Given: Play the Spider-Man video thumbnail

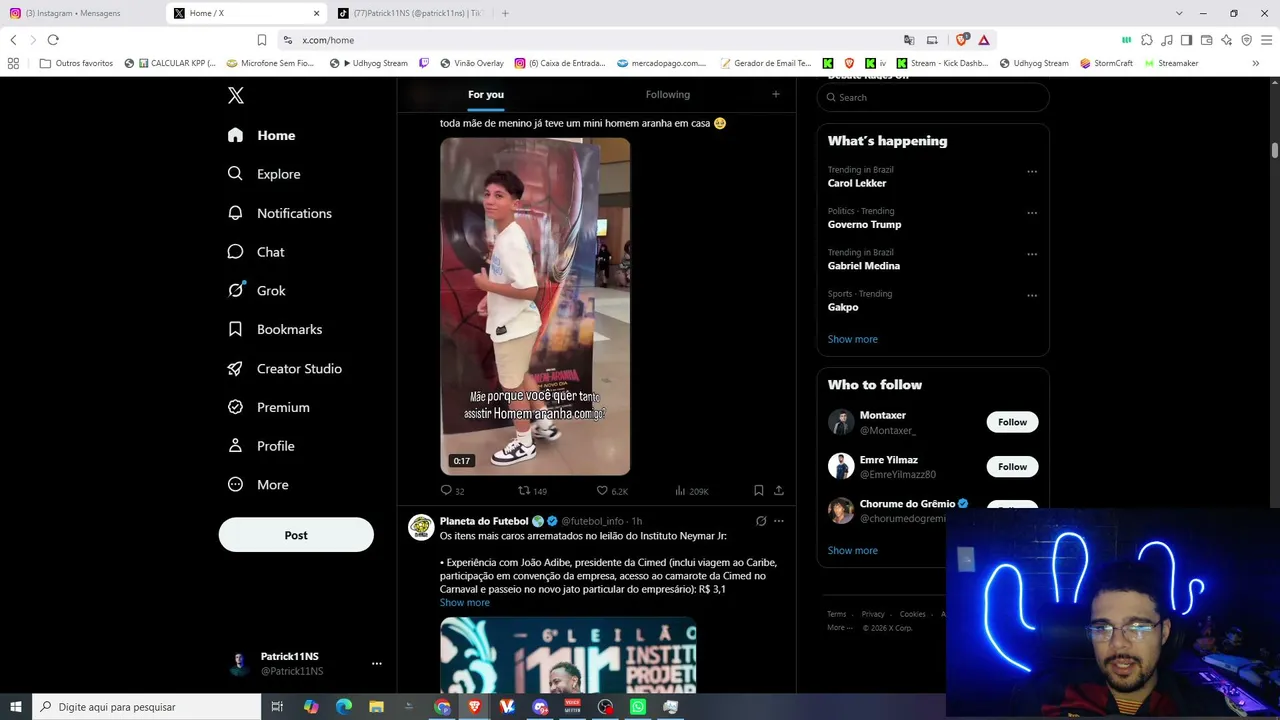Looking at the screenshot, I should (x=535, y=306).
